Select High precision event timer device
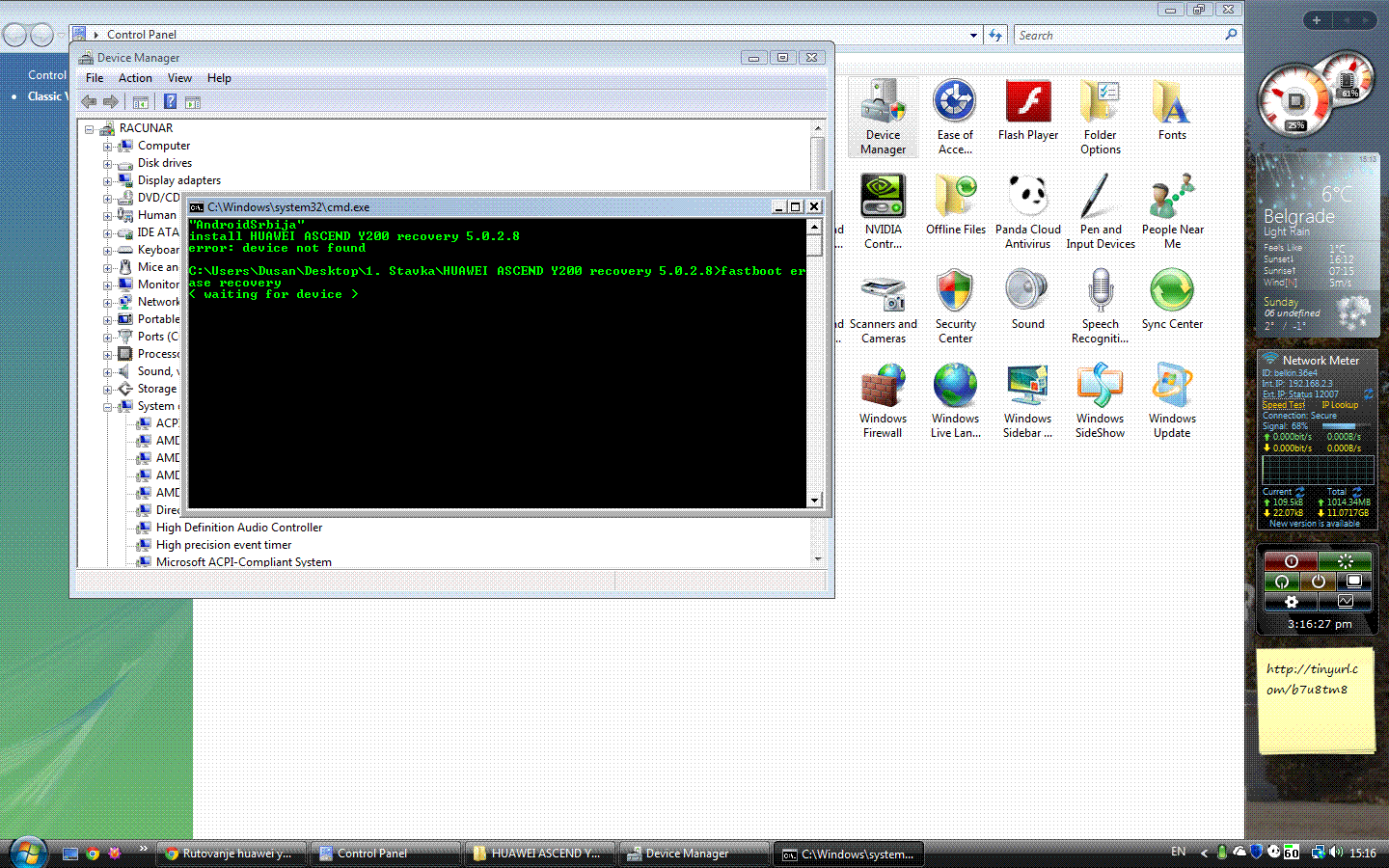 click(224, 545)
